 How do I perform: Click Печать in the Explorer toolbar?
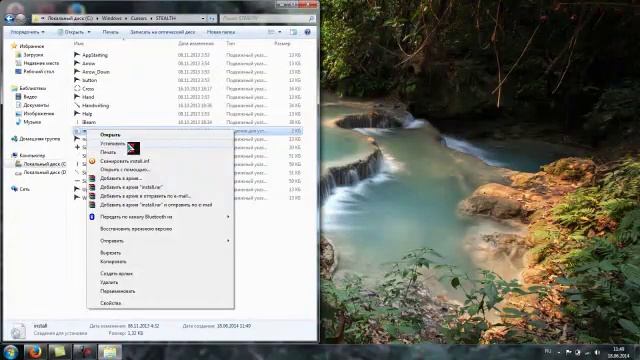tap(110, 32)
